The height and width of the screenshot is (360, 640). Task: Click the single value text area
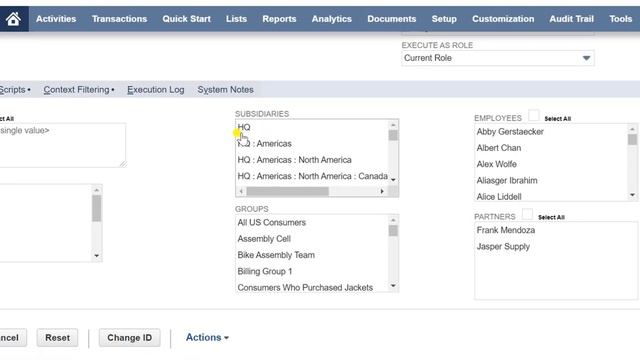point(62,145)
